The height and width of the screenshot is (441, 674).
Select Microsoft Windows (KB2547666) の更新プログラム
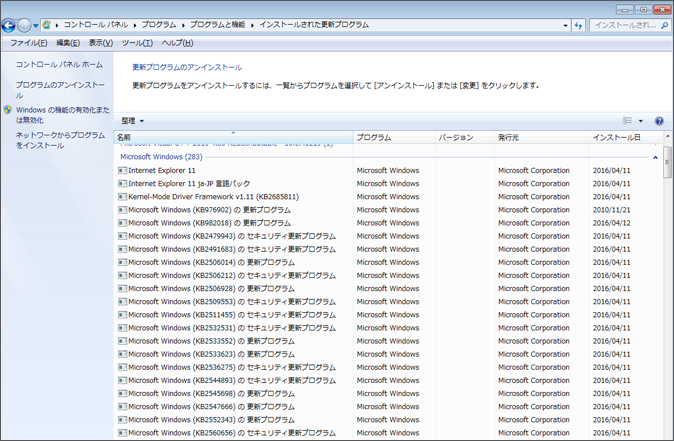(x=211, y=407)
